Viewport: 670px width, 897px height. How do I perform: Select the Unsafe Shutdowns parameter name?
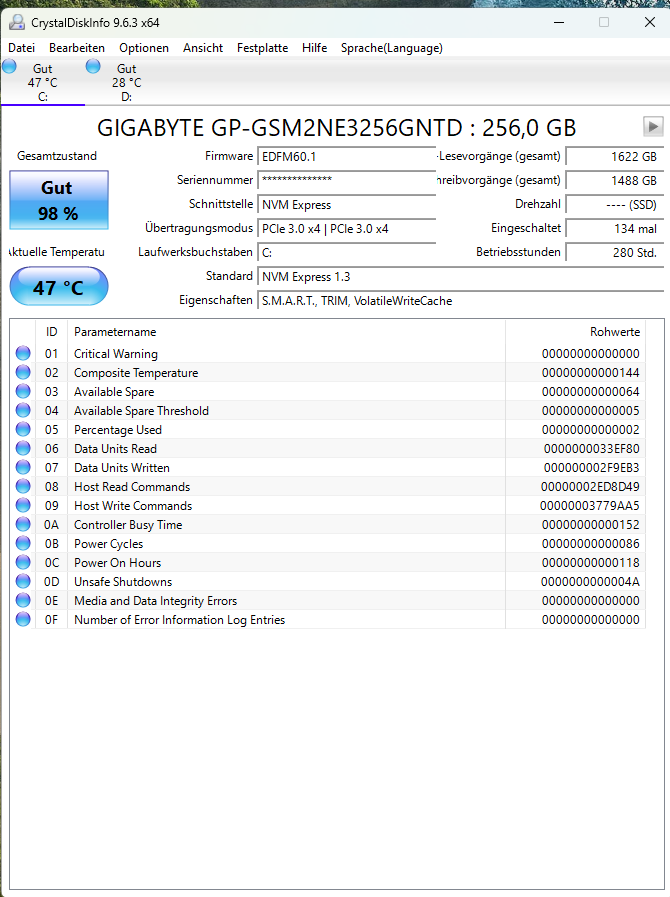pyautogui.click(x=123, y=582)
